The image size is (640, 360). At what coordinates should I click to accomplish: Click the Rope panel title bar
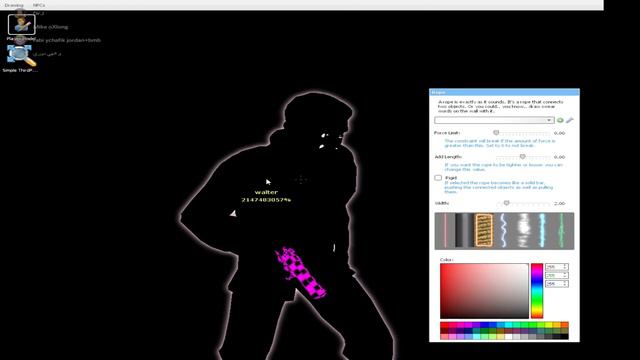pyautogui.click(x=504, y=92)
